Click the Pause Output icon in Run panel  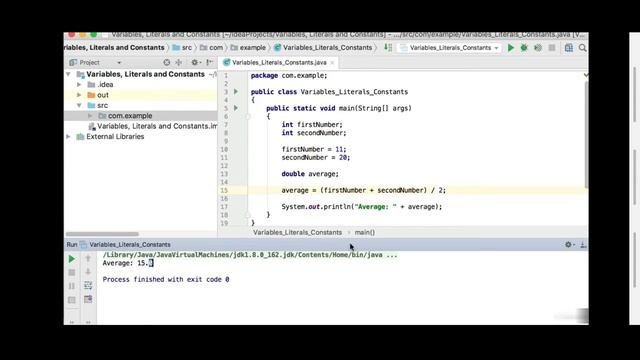pyautogui.click(x=71, y=286)
